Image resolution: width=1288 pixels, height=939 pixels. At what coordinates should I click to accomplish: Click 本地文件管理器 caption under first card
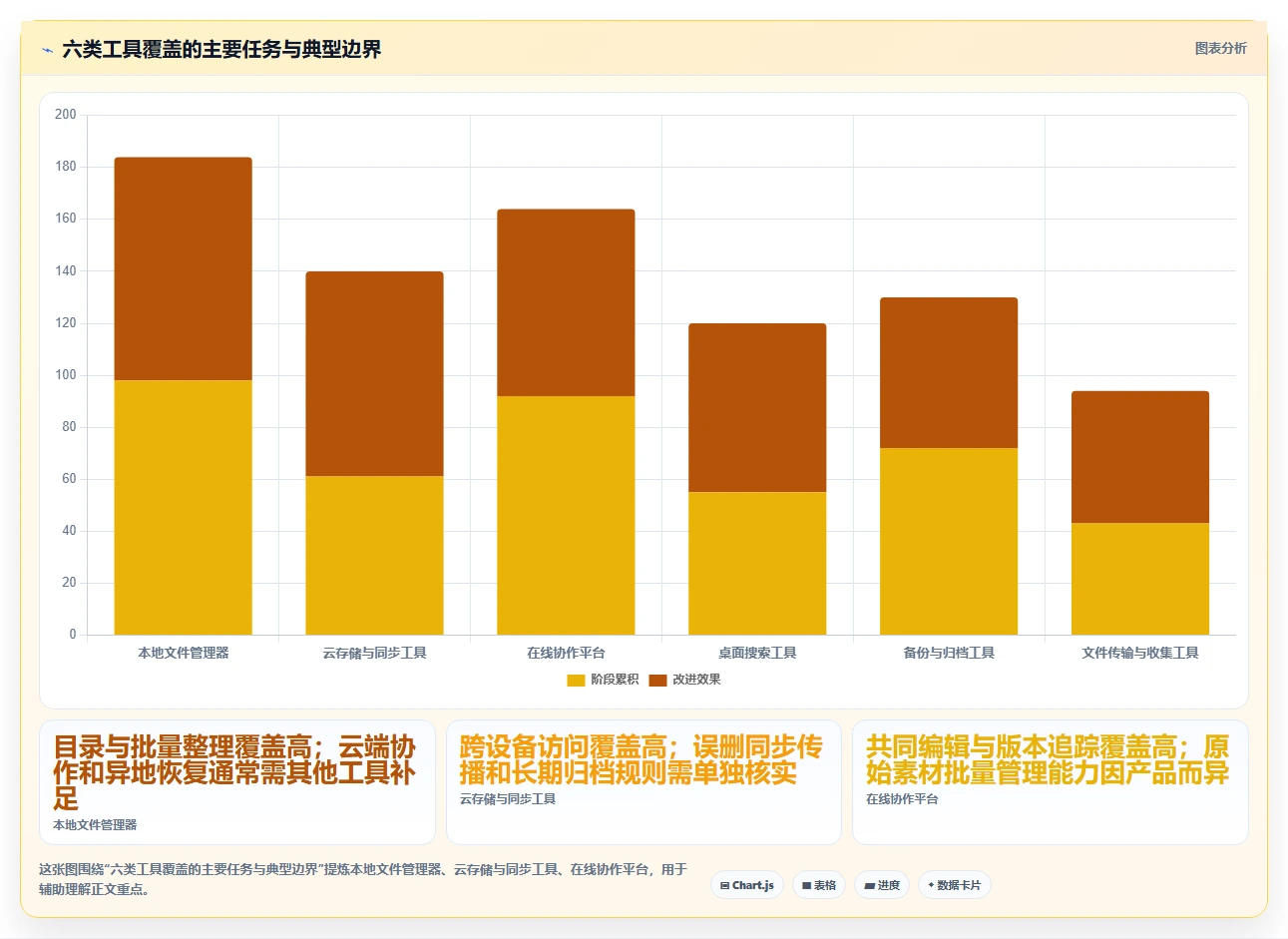point(95,825)
